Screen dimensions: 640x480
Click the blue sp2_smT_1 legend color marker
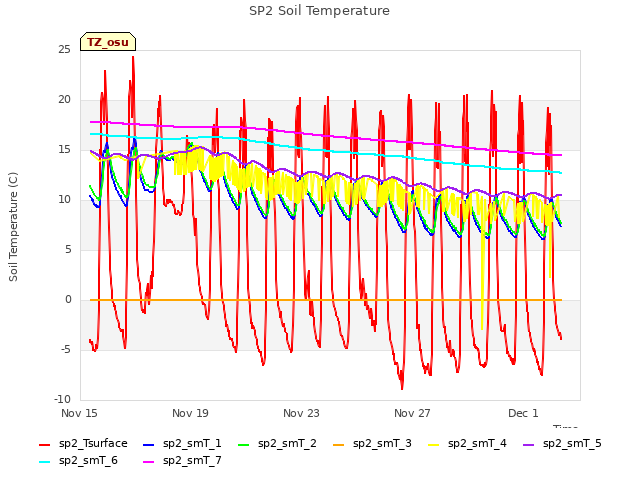(x=149, y=444)
